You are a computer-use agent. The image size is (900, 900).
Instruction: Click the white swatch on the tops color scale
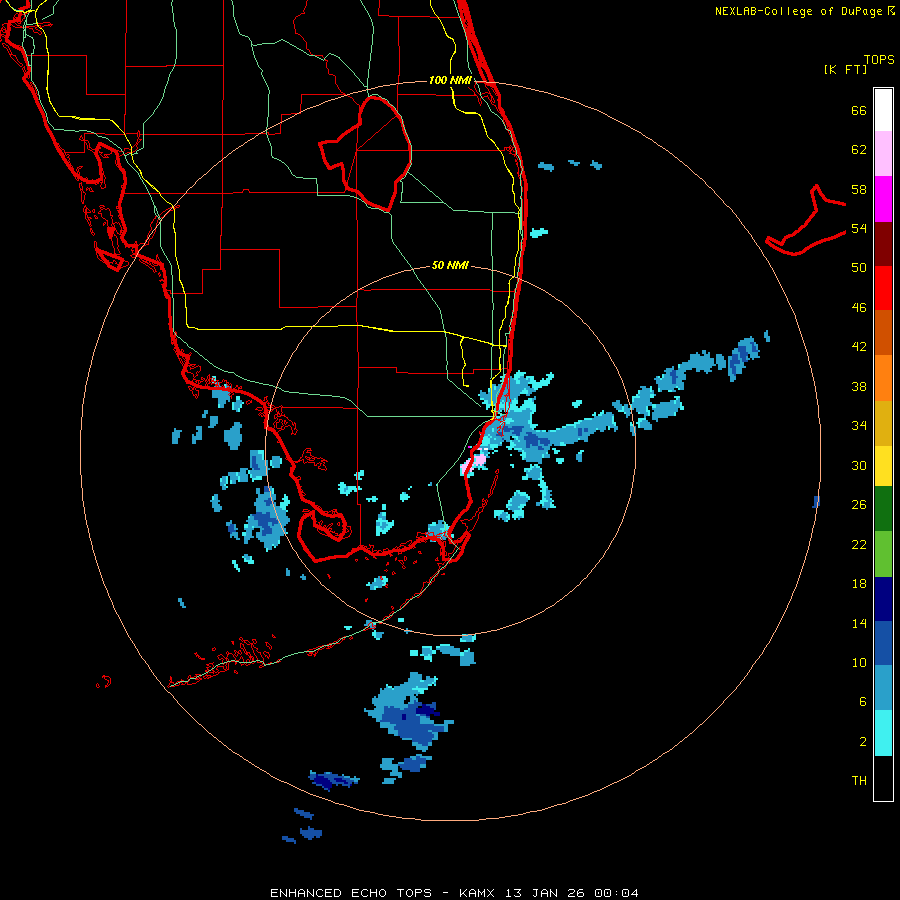coord(883,110)
